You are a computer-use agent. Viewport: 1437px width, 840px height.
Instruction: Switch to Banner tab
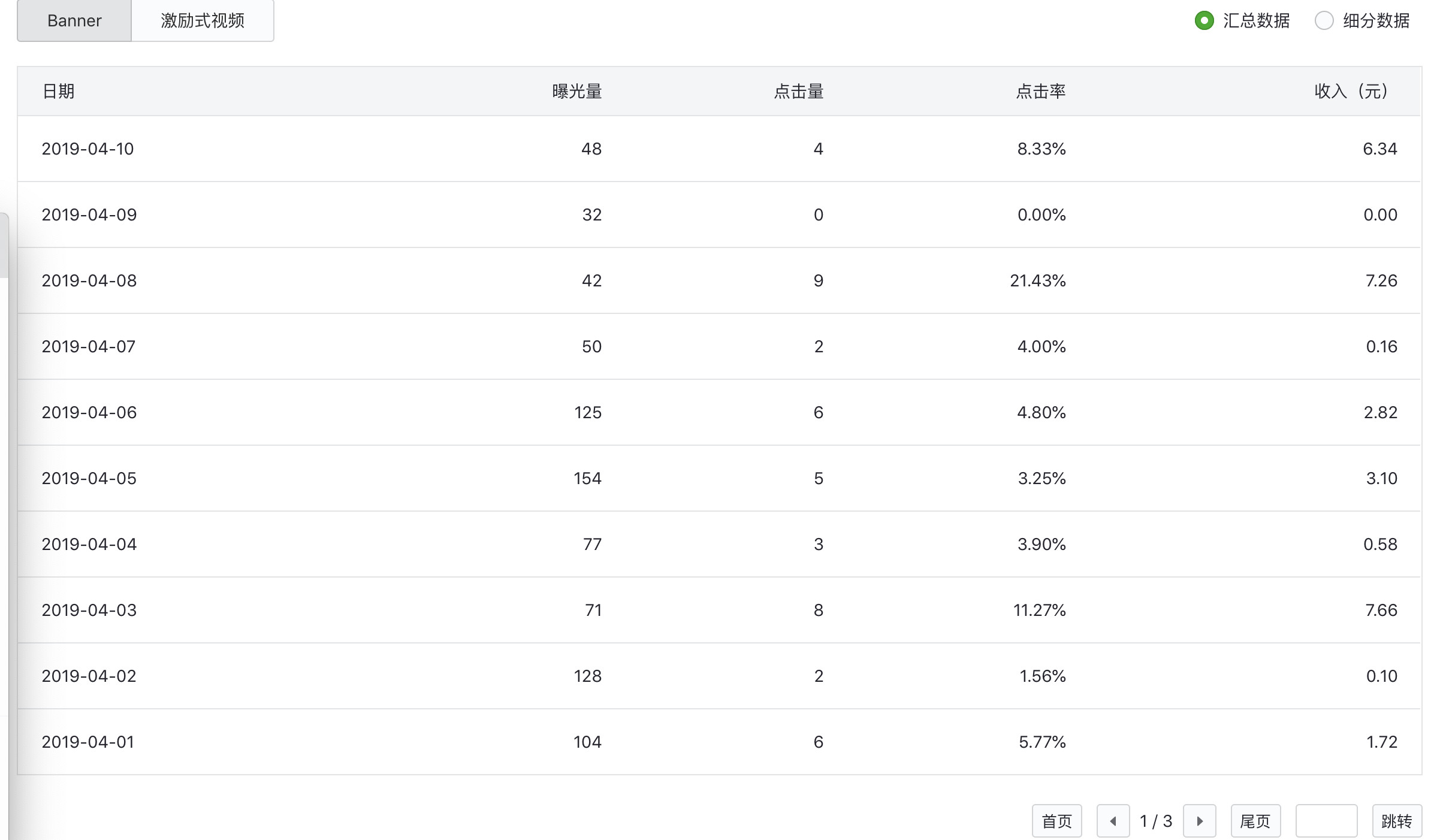pos(74,20)
